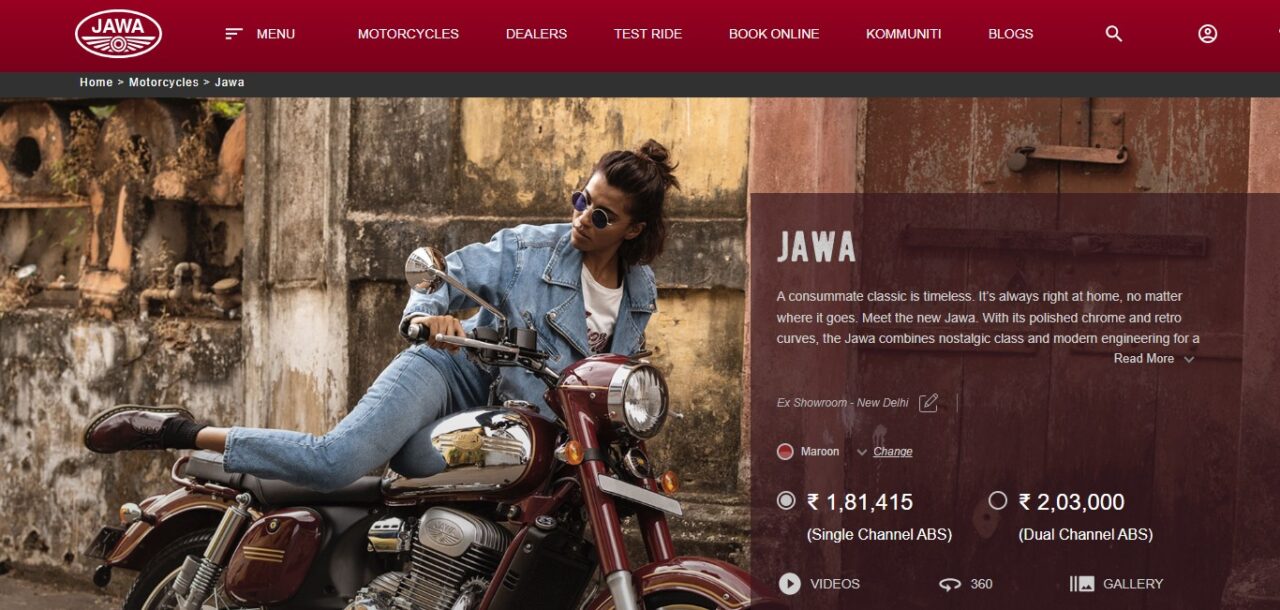
Task: Select the ₹ 1,81,415 Single Channel ABS option
Action: coord(786,501)
